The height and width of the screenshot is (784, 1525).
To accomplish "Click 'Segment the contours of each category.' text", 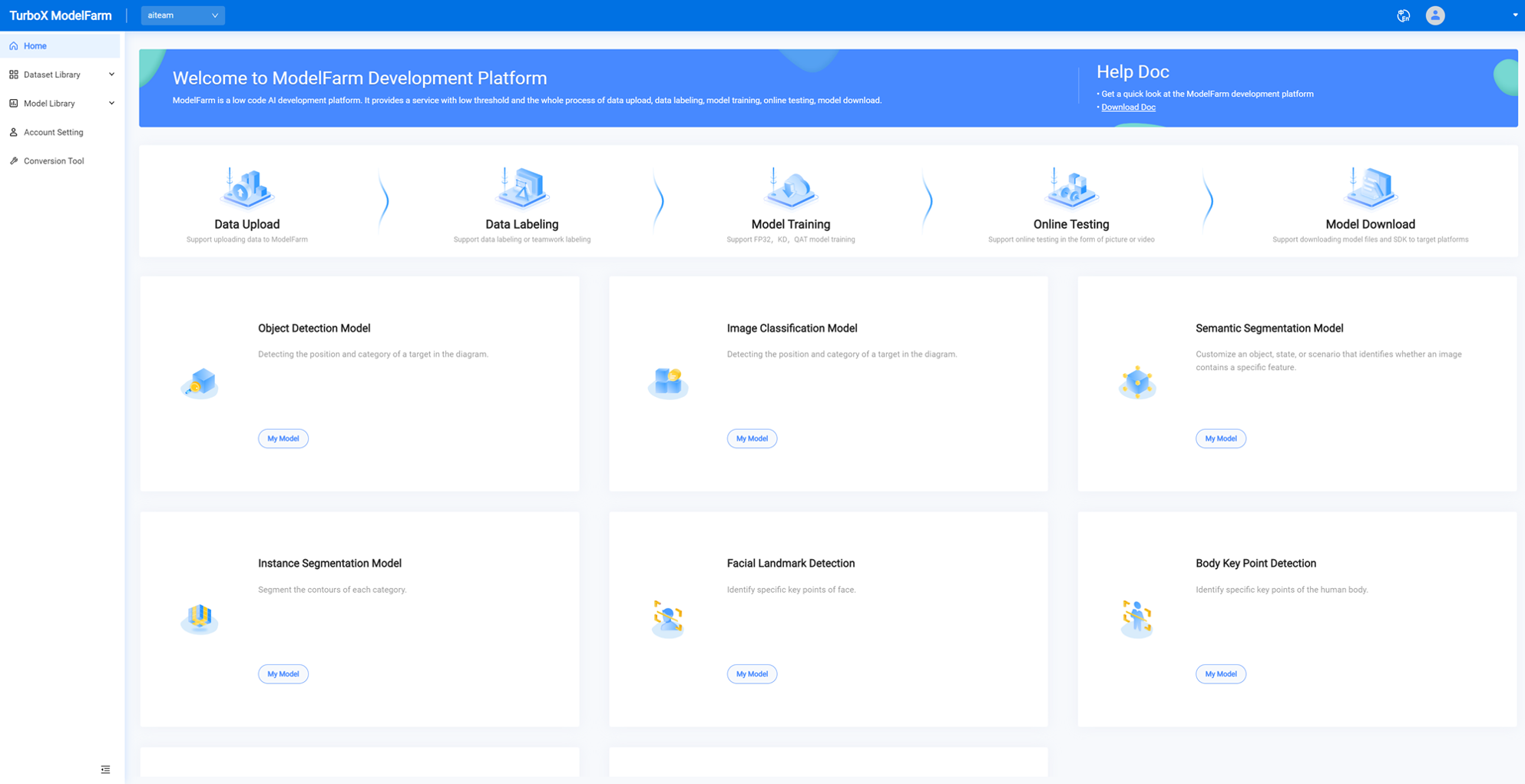I will [332, 590].
